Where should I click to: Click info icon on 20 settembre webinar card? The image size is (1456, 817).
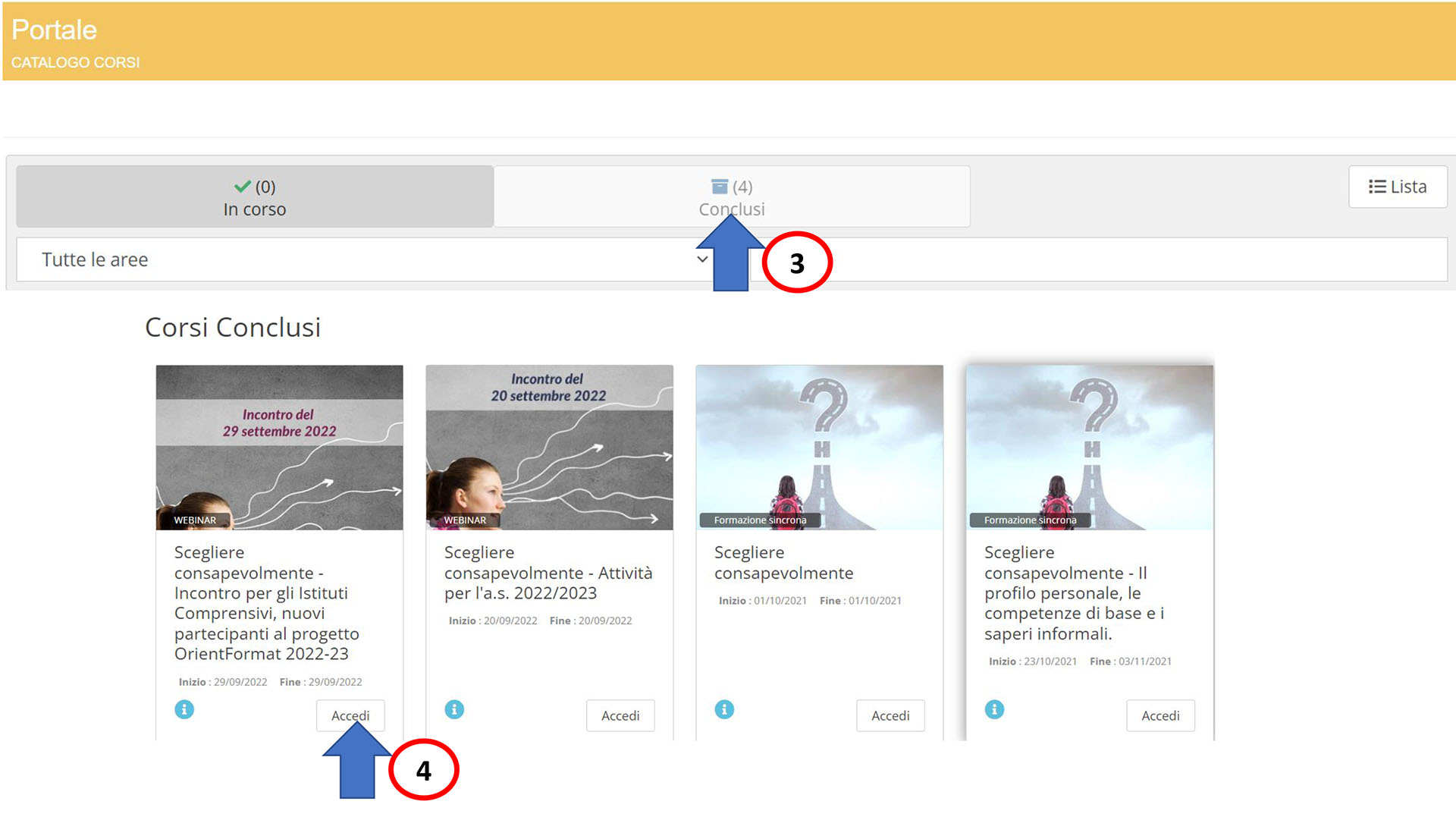click(454, 709)
